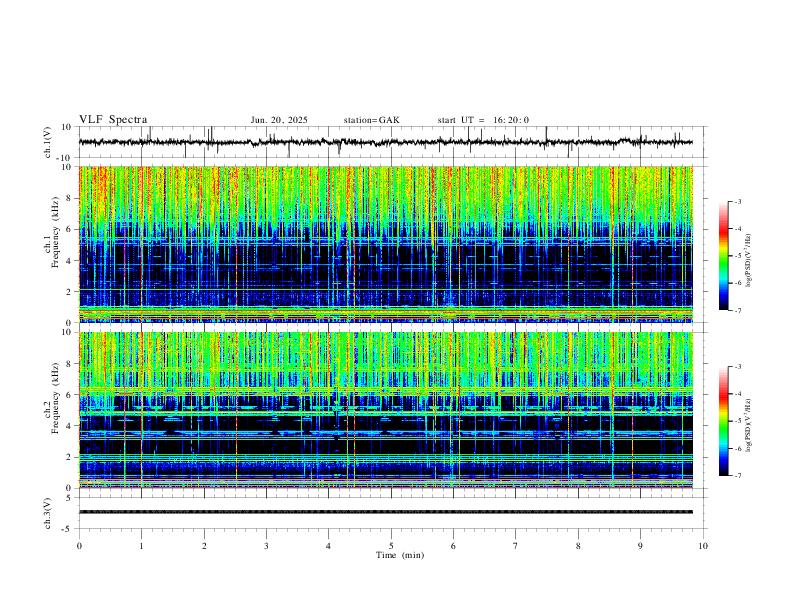
Task: Click the upper ch.1 PSD color bar
Action: coord(724,256)
